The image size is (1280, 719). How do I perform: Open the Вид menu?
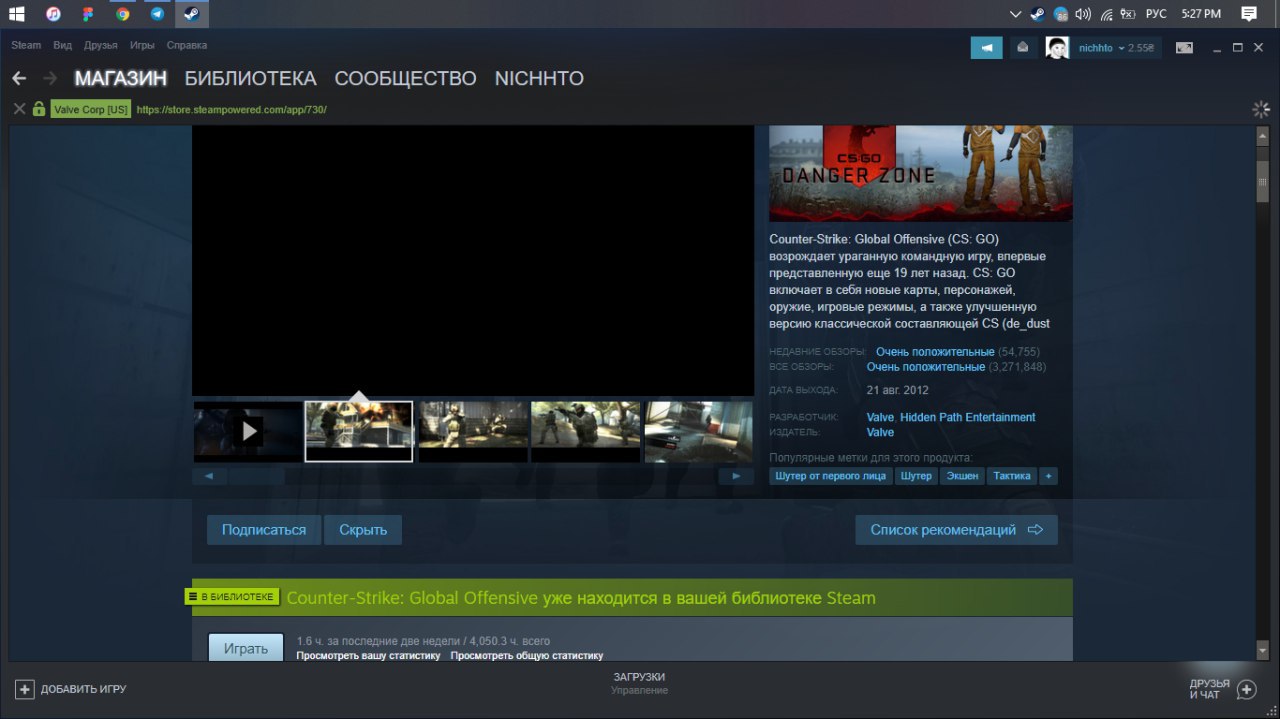62,45
